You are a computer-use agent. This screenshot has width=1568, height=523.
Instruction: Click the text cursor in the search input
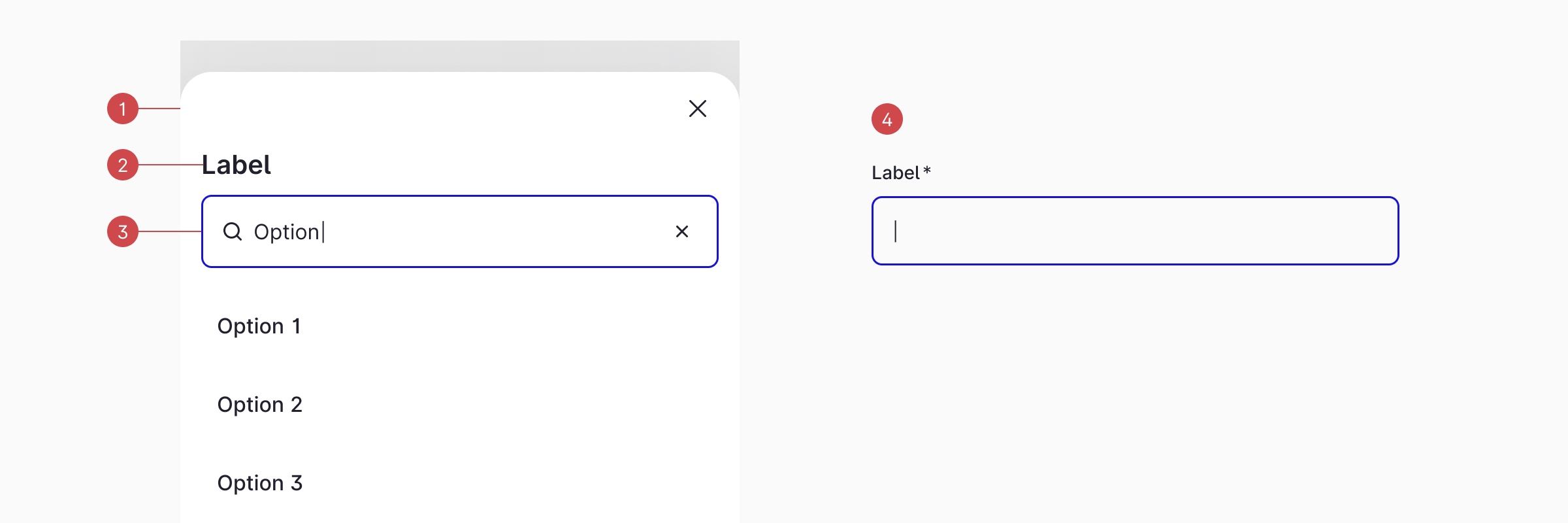coord(322,231)
